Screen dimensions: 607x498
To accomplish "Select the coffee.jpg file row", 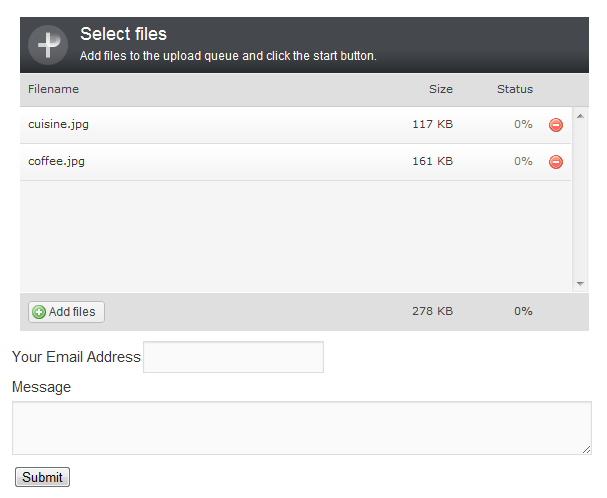I will 295,161.
